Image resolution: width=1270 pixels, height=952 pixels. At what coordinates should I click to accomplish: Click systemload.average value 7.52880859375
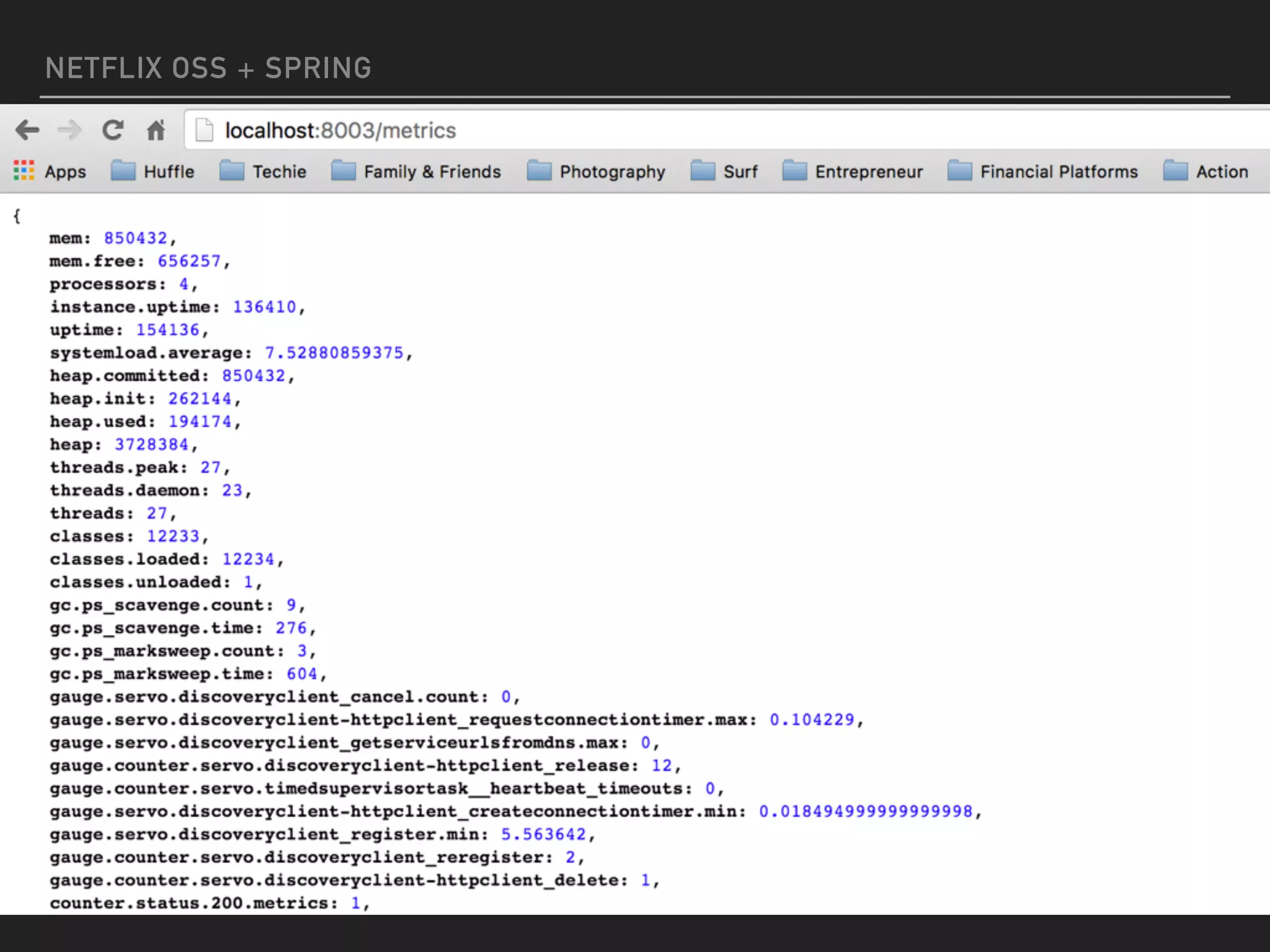334,353
